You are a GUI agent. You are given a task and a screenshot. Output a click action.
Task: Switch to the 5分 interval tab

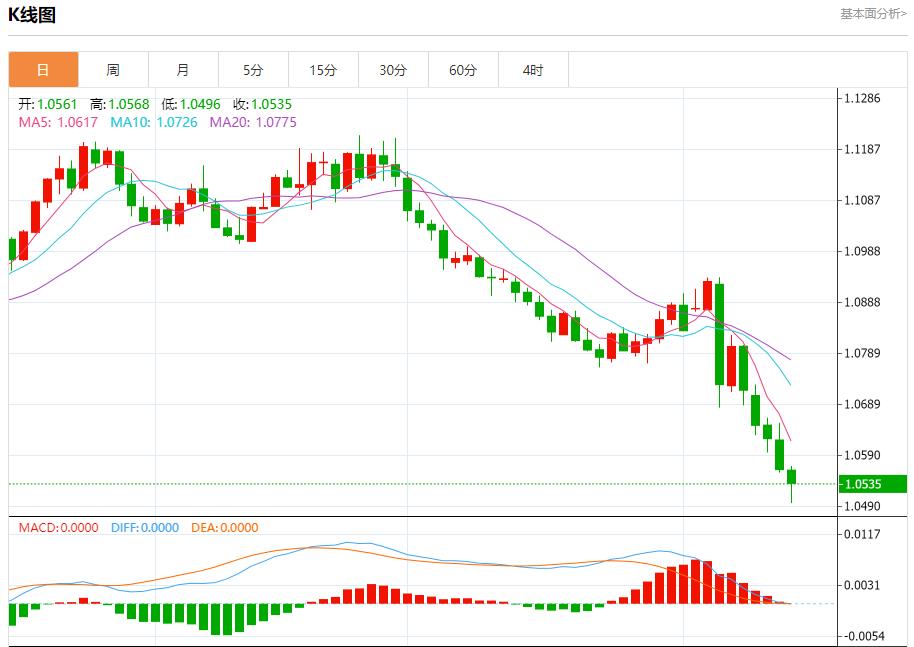253,70
